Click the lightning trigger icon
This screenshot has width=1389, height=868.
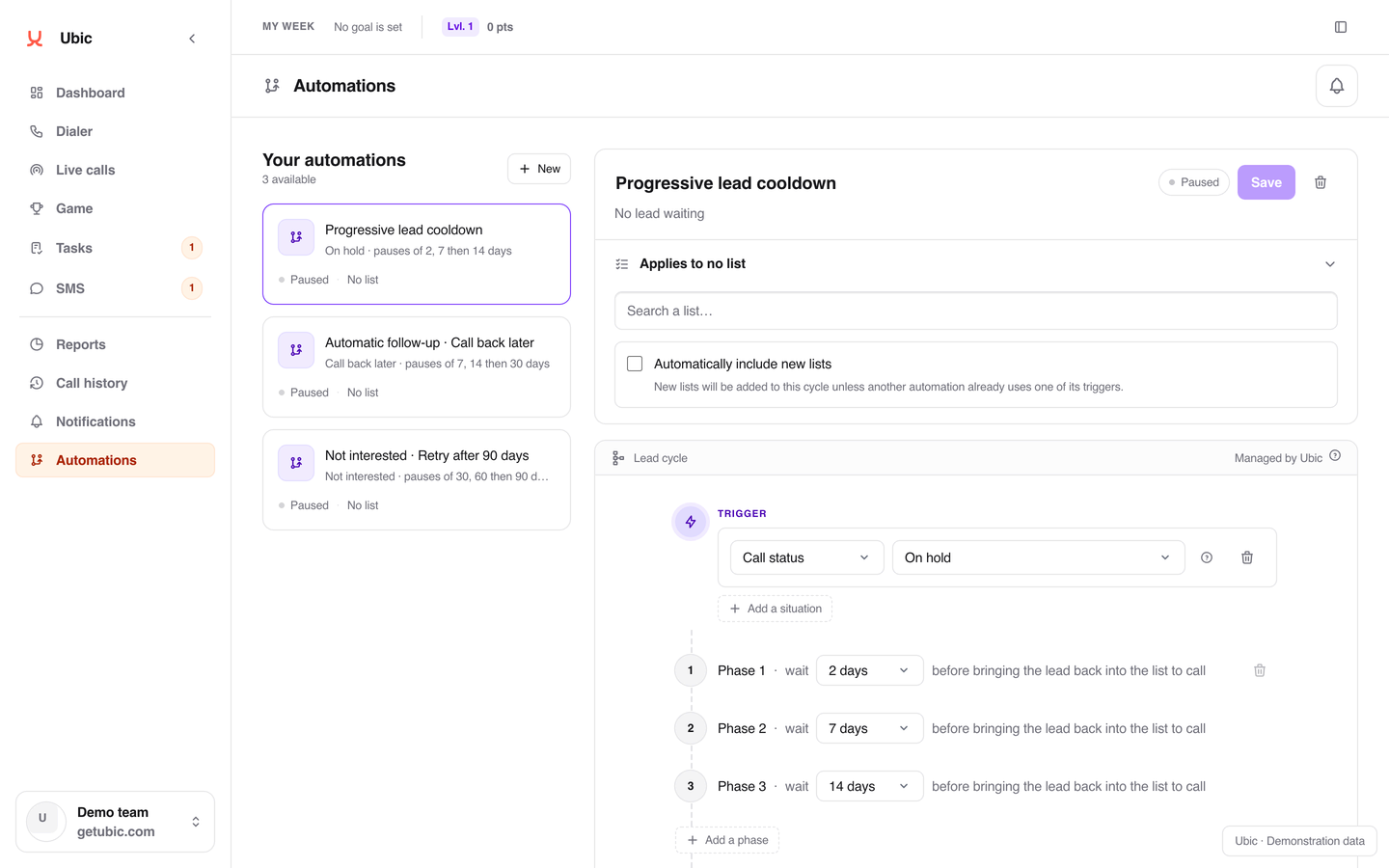(691, 522)
